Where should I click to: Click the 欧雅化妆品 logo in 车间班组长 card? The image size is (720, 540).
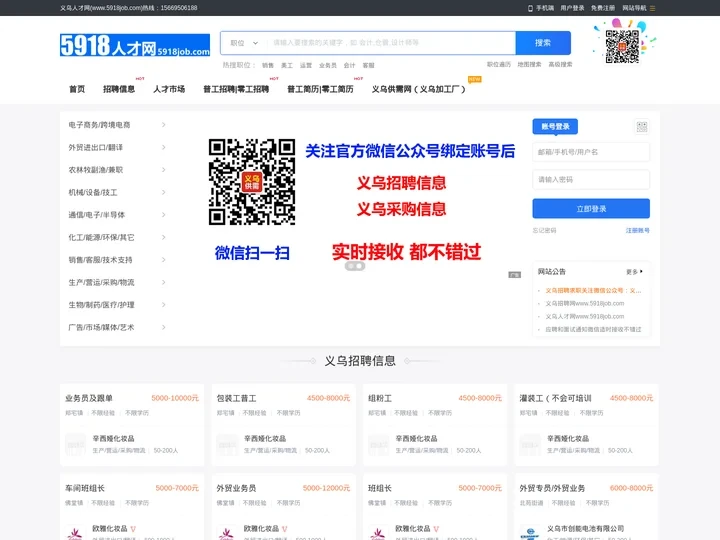tap(75, 533)
